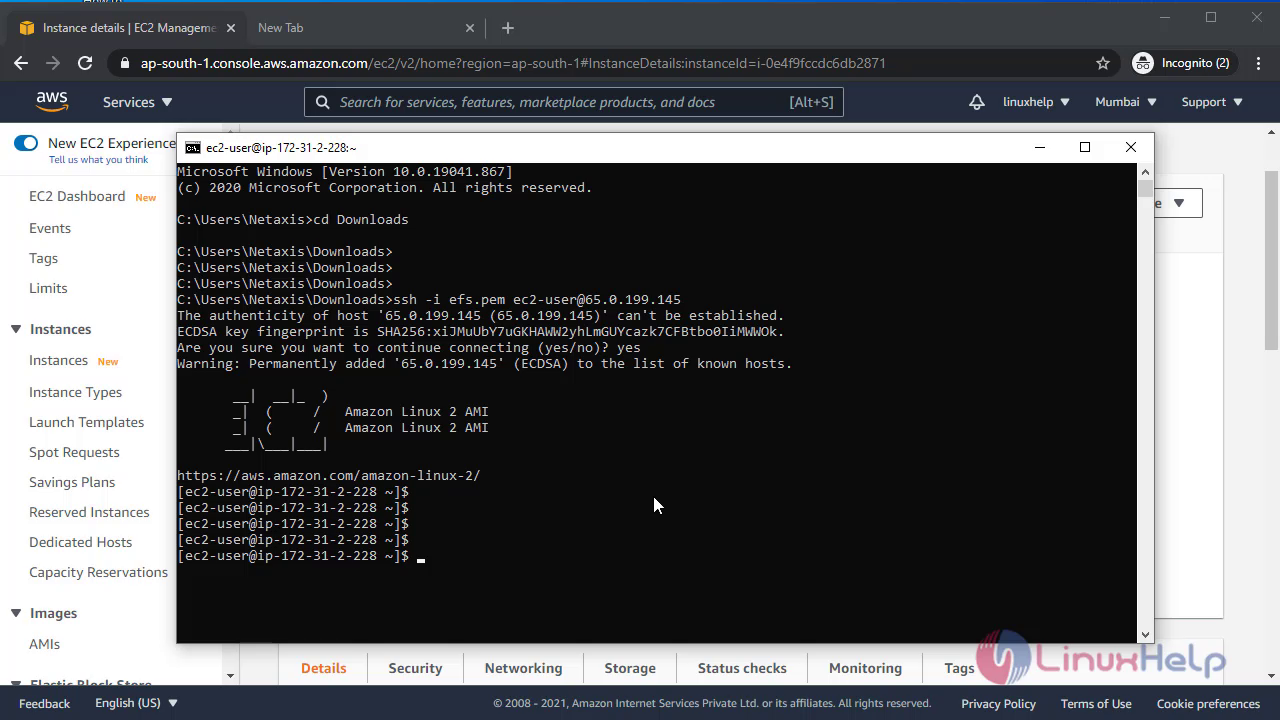Switch to the Storage tab
This screenshot has width=1280, height=720.
pos(630,668)
